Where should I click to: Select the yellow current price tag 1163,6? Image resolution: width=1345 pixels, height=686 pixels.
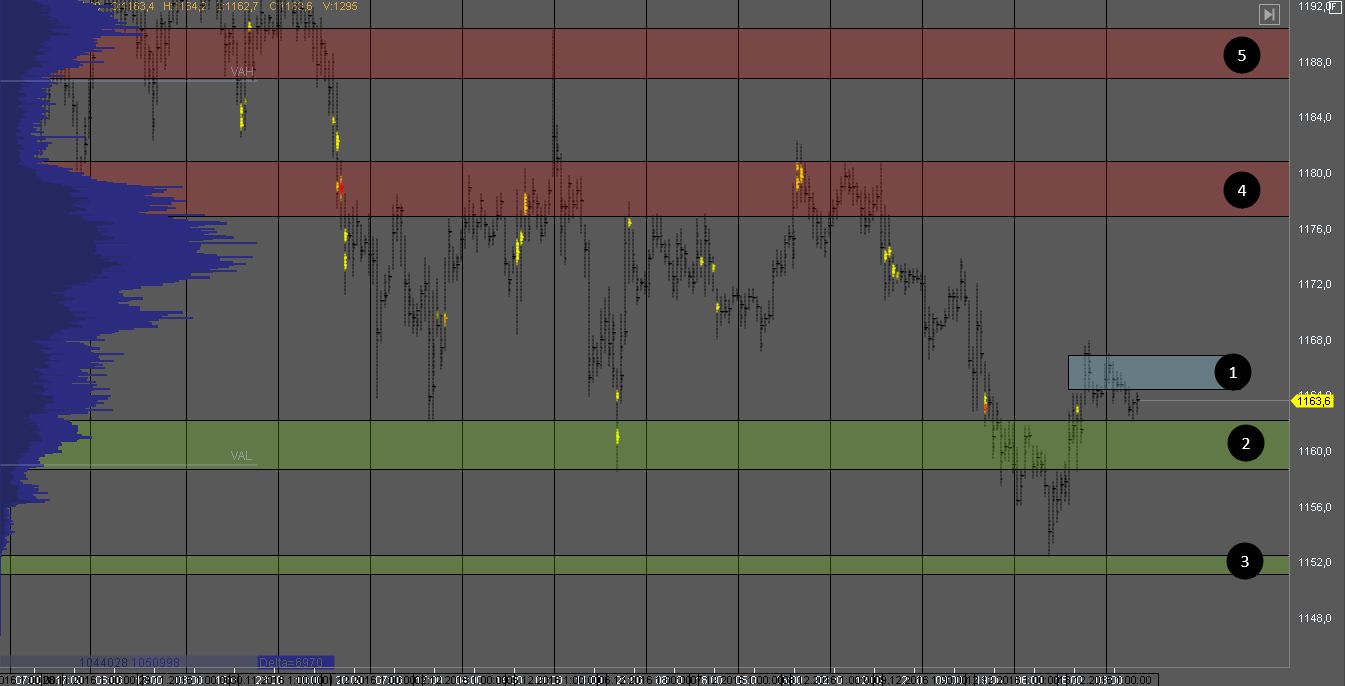coord(1313,401)
